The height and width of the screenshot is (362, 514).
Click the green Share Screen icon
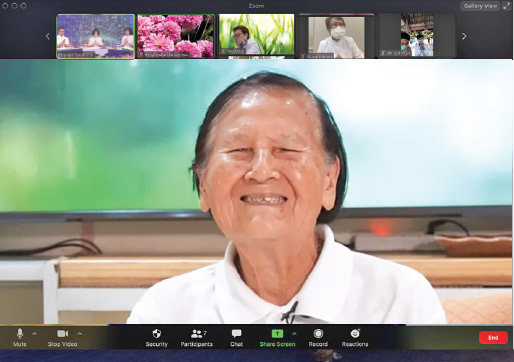click(277, 333)
